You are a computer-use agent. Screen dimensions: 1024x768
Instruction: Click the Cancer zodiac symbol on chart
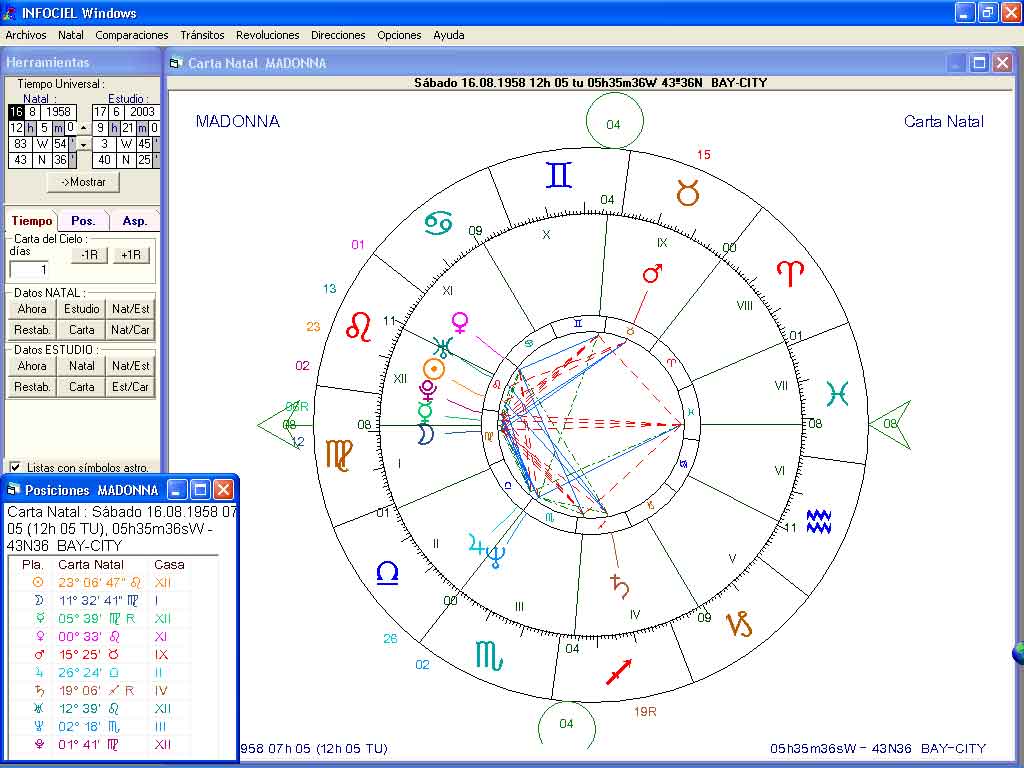tap(438, 223)
